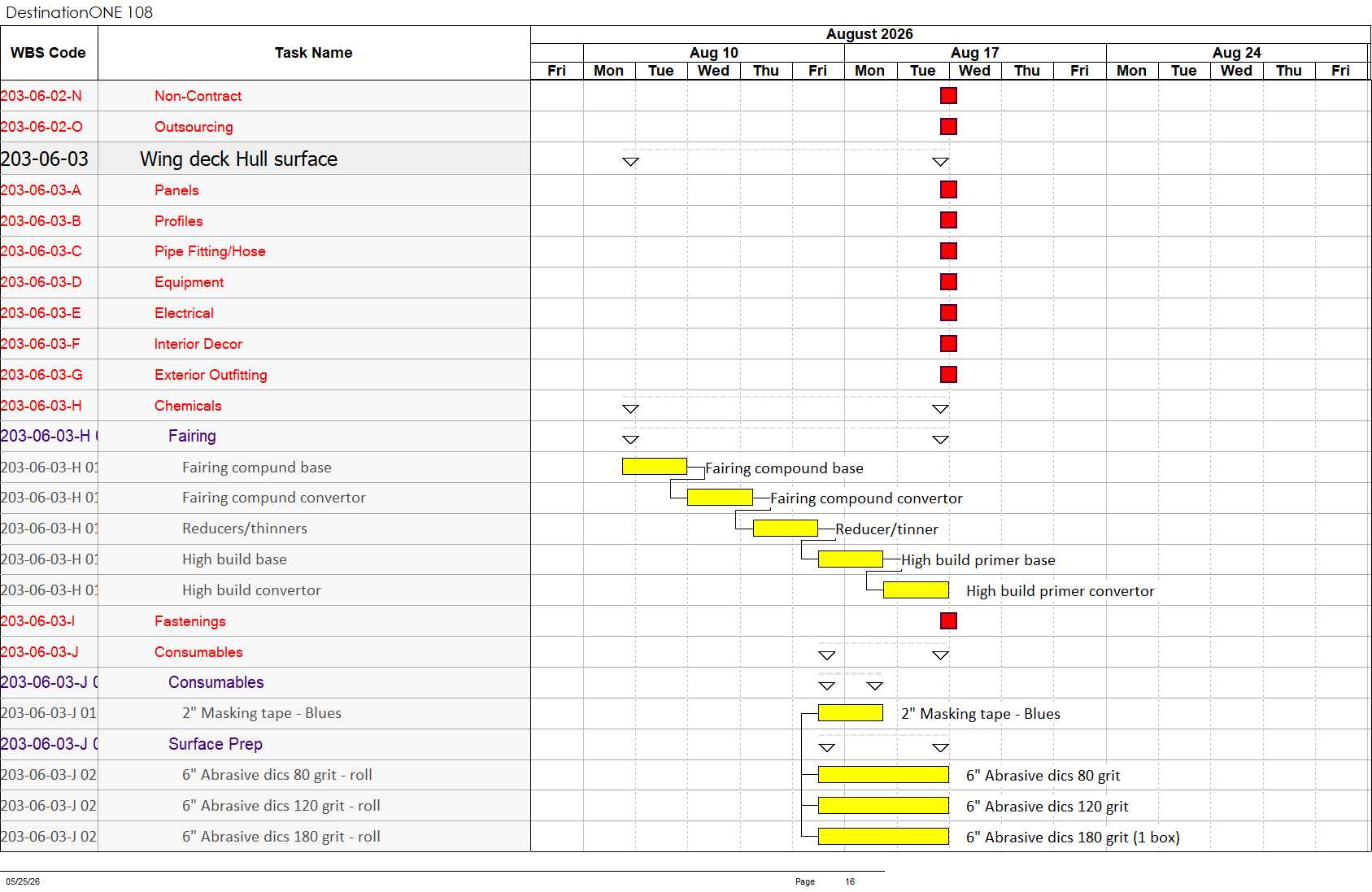Click the WBS Code column header
This screenshot has height=892, width=1372.
tap(49, 53)
